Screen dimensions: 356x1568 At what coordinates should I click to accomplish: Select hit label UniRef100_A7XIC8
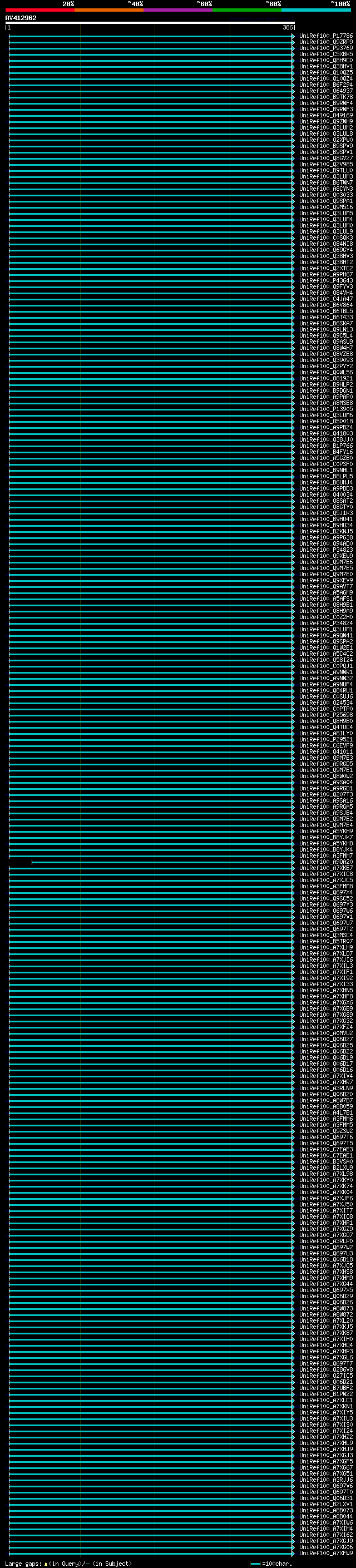pos(325,874)
